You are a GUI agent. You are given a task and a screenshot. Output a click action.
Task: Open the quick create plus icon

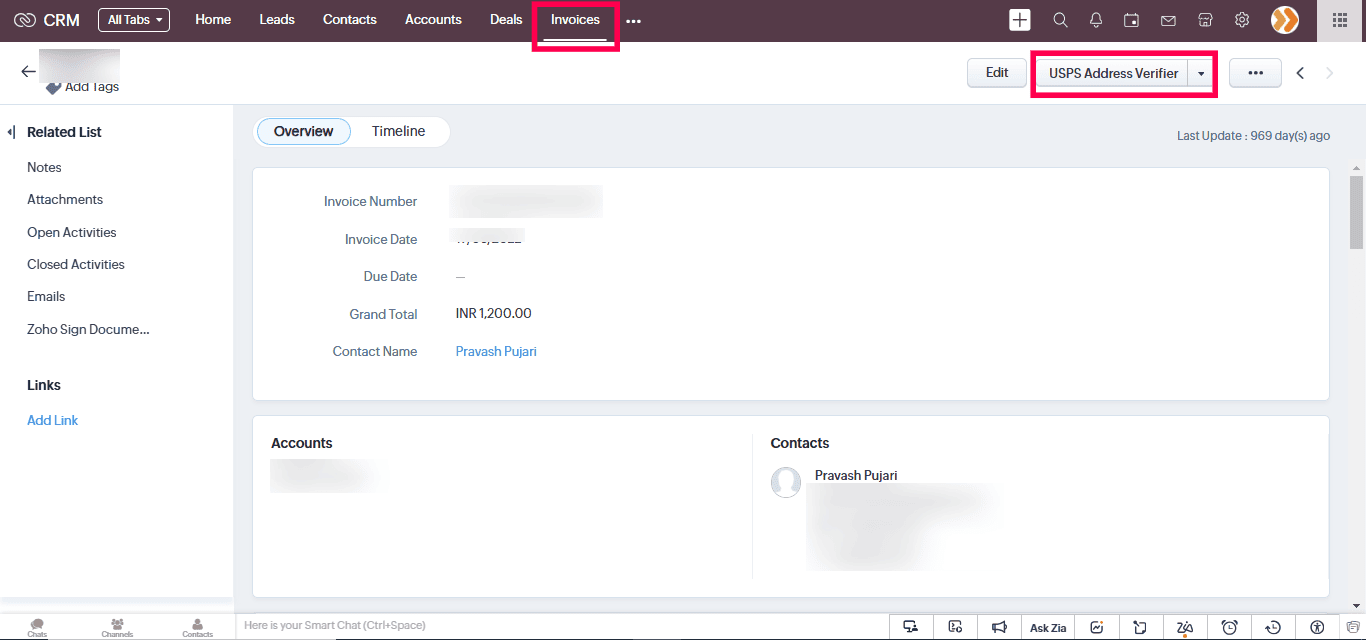[x=1020, y=20]
